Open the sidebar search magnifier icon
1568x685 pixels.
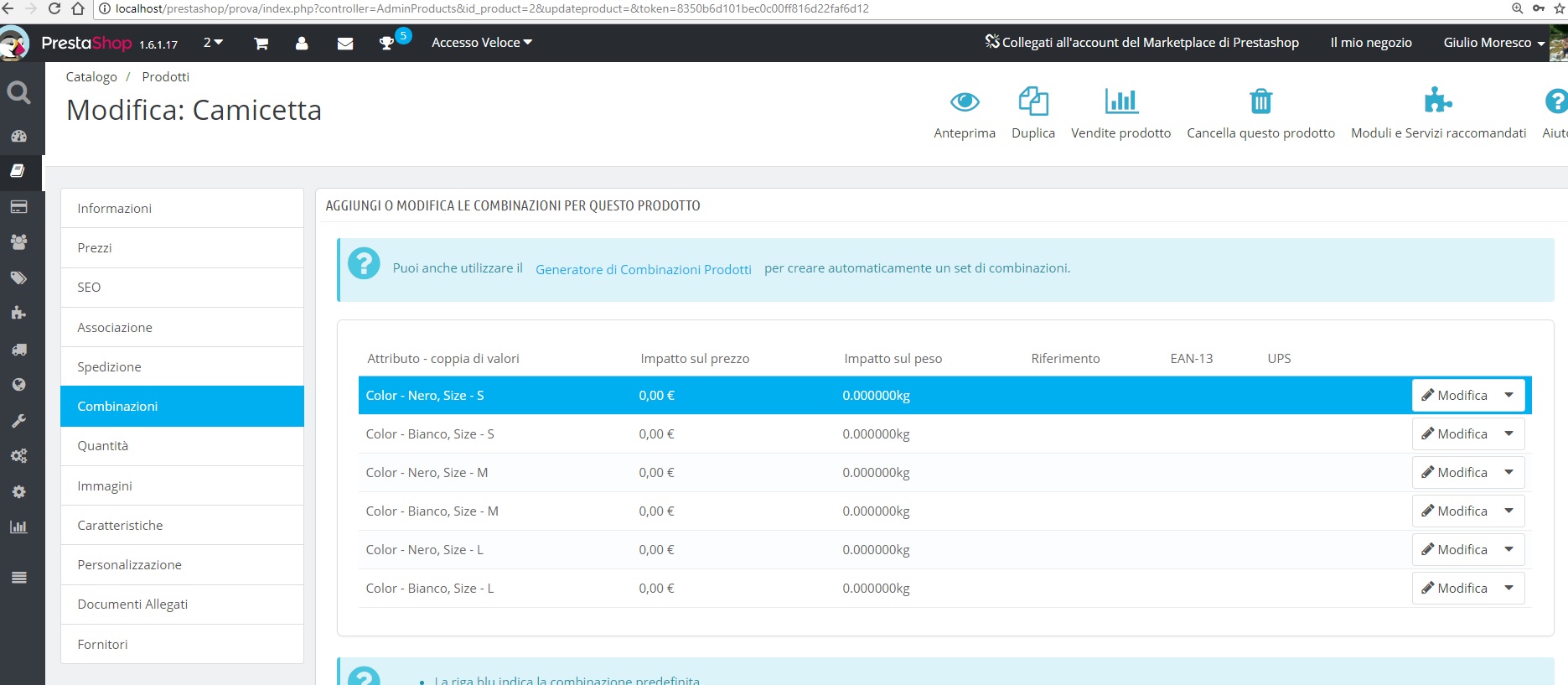point(18,92)
